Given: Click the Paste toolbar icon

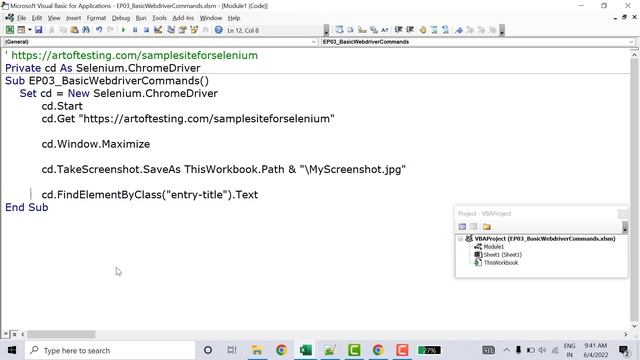Looking at the screenshot, I should (x=74, y=30).
